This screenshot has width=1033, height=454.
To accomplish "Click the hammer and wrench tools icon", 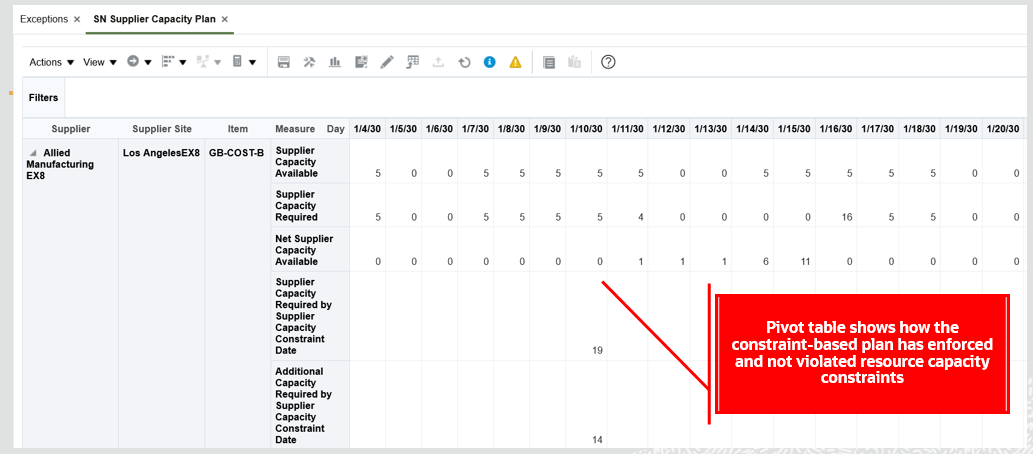I will [x=309, y=62].
